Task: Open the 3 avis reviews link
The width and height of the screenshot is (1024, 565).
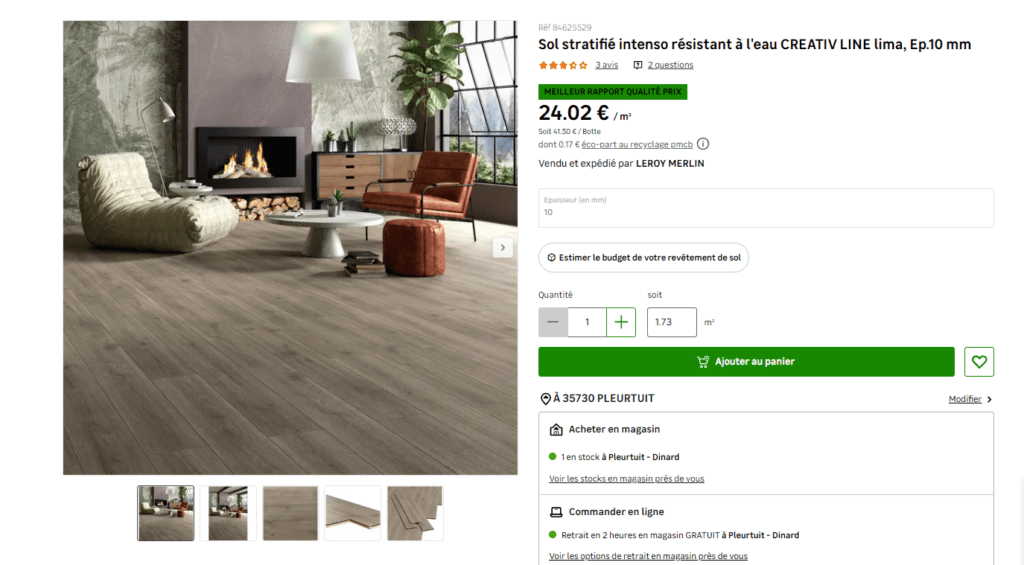Action: tap(607, 65)
